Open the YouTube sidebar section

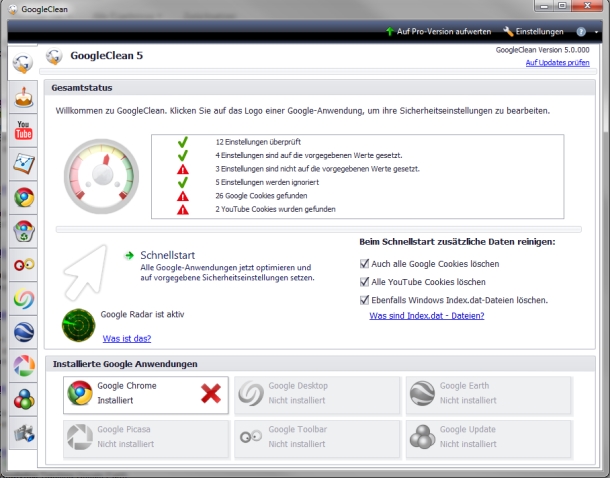point(23,130)
